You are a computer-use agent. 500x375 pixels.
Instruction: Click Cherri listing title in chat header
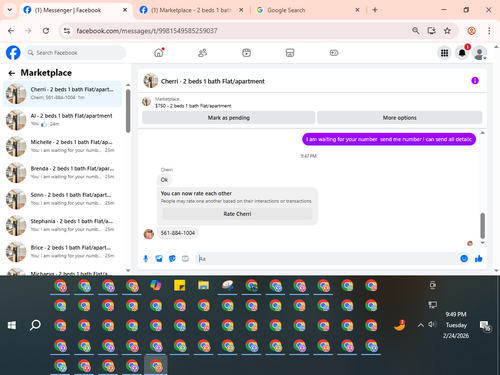pyautogui.click(x=213, y=81)
